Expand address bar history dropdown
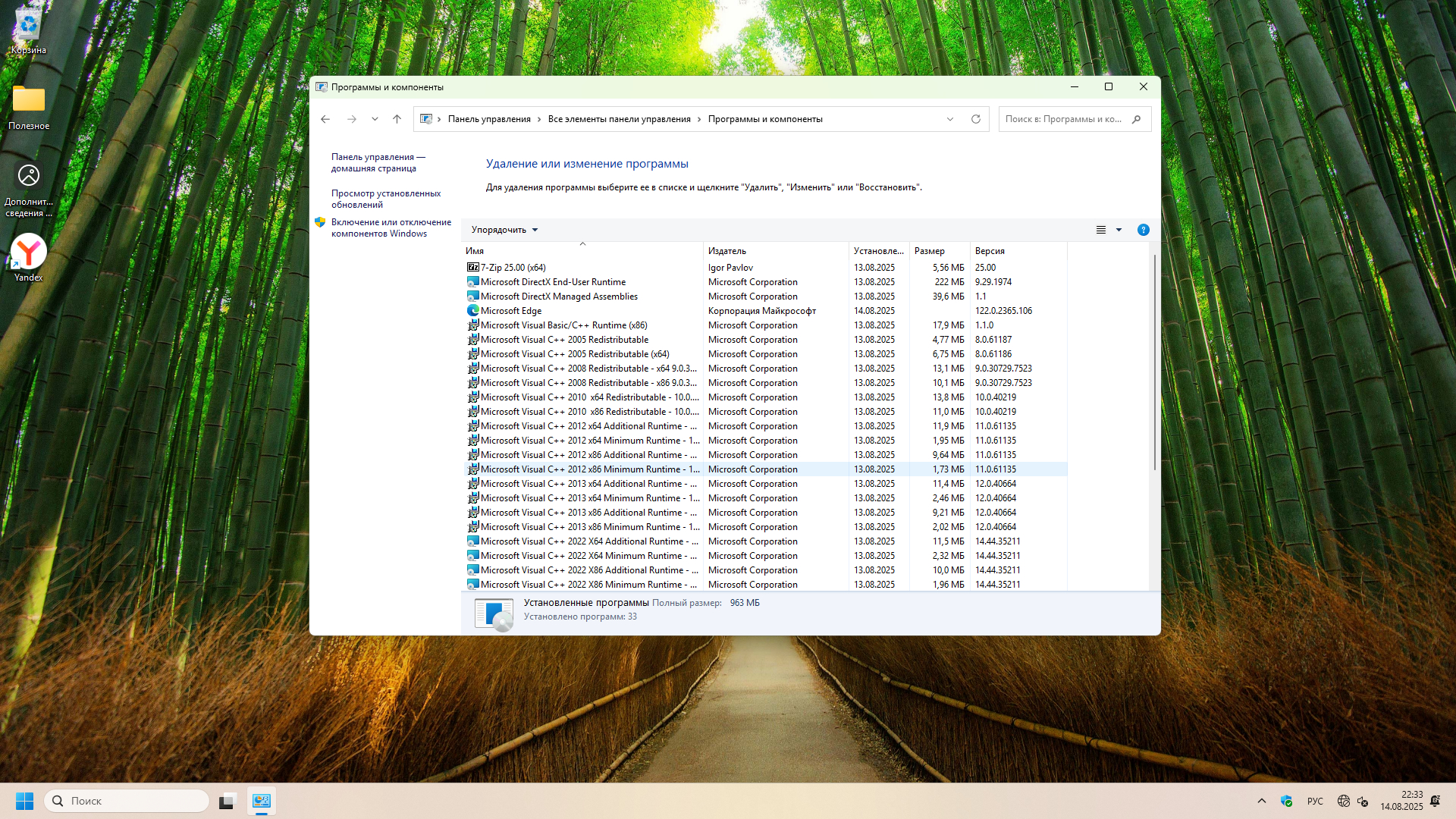Screen dimensions: 1456x819 [x=950, y=119]
